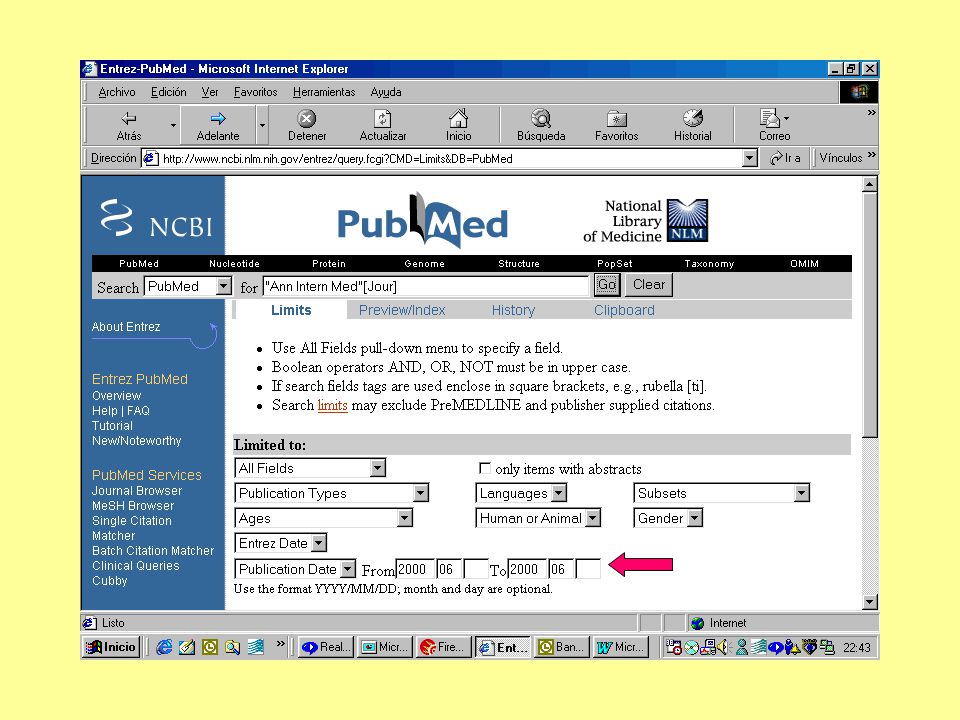Click the To month field showing 06

coord(561,569)
